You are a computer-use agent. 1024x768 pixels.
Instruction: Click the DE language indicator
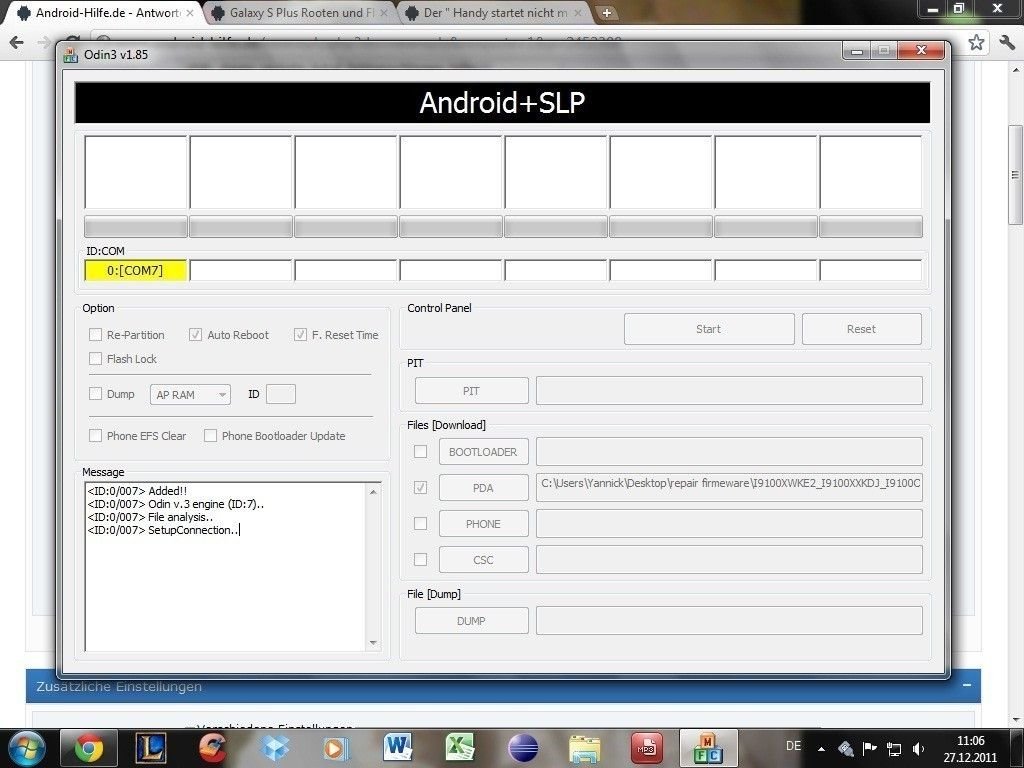(793, 746)
